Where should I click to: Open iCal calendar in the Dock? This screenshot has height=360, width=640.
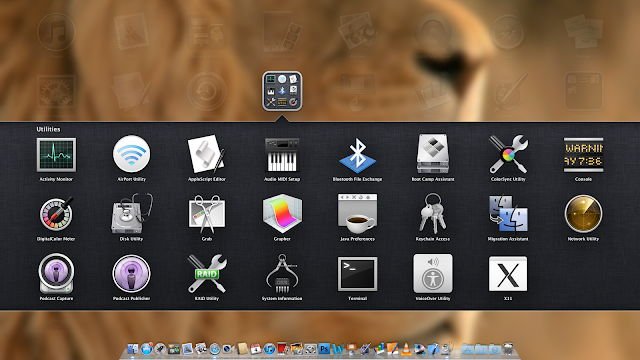256,349
